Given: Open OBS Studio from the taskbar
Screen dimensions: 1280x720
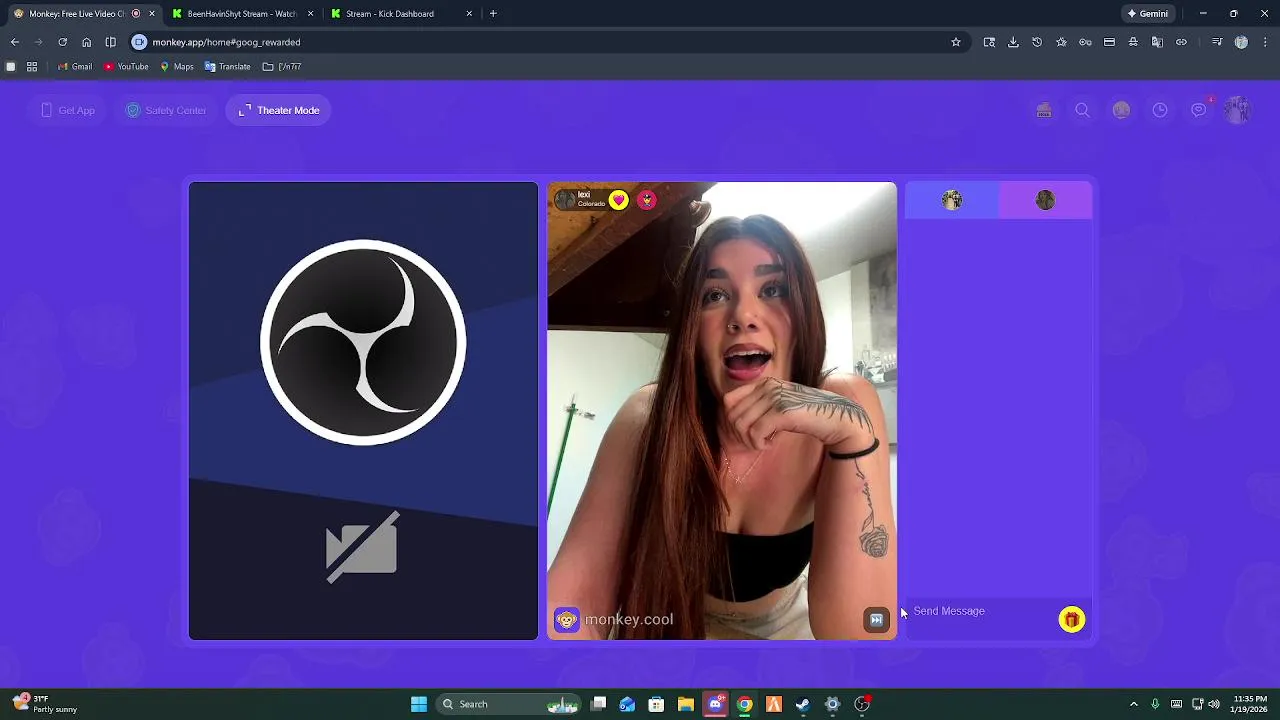Looking at the screenshot, I should pyautogui.click(x=862, y=704).
